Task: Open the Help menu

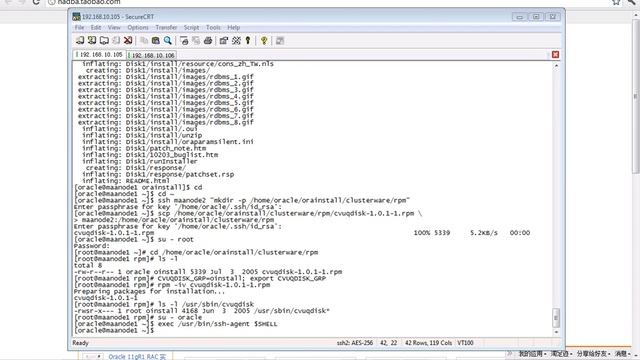Action: 233,27
